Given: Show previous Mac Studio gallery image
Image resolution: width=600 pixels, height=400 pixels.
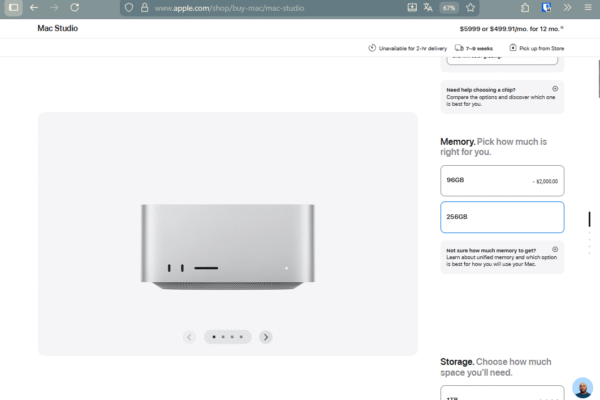Looking at the screenshot, I should click(x=189, y=337).
